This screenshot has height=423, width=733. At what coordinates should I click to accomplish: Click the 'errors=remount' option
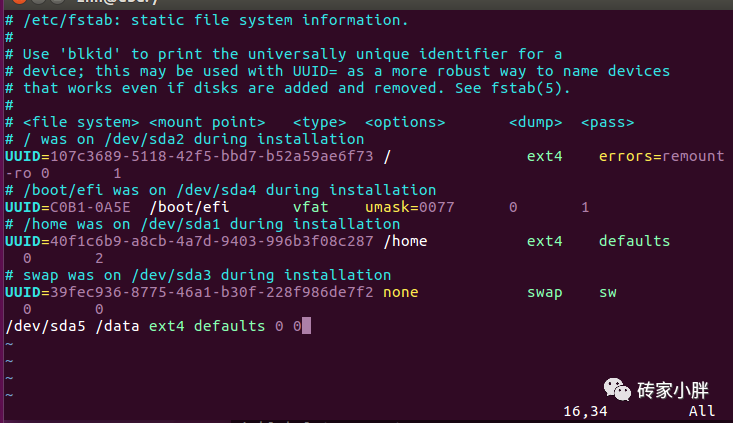click(x=661, y=156)
